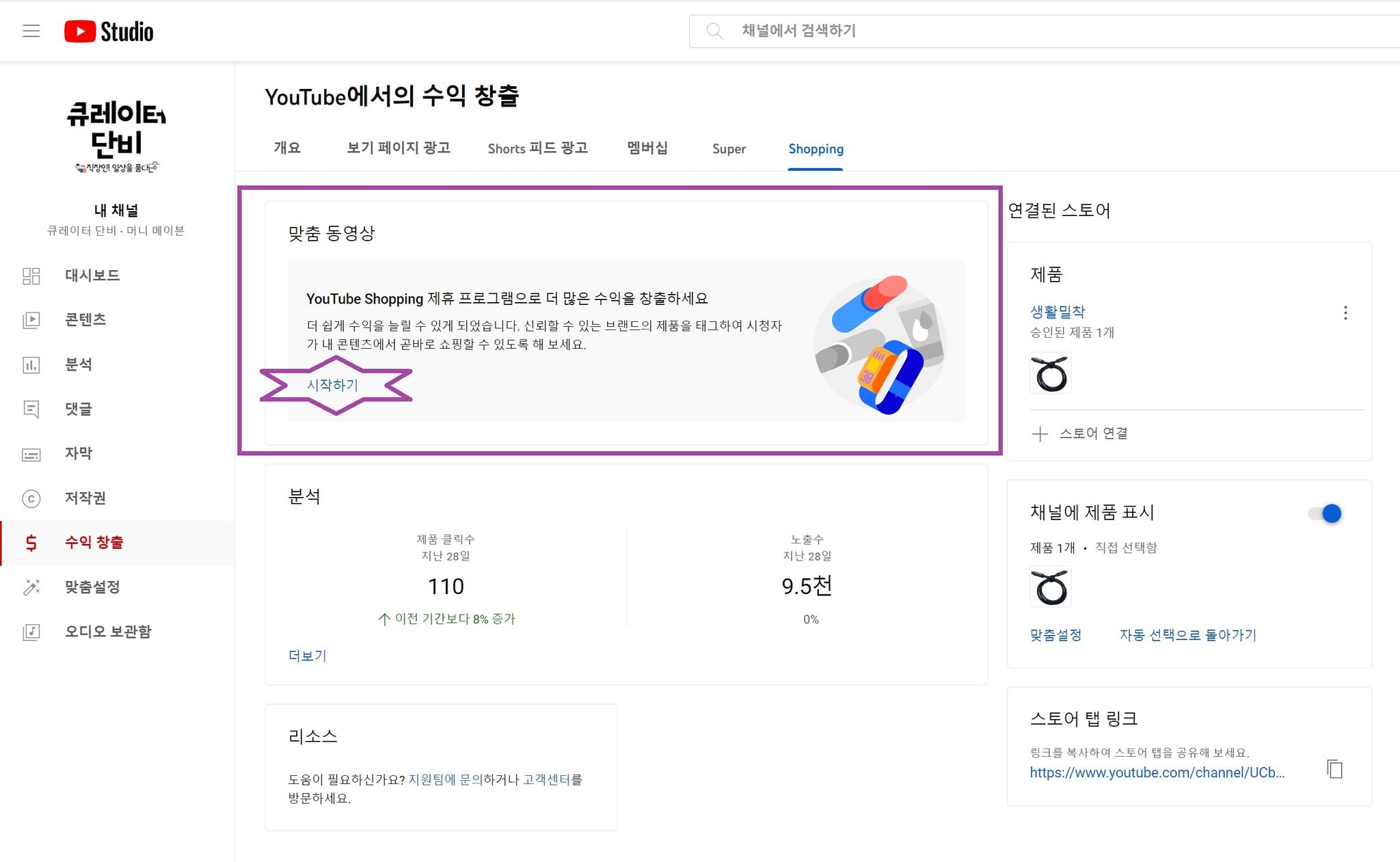This screenshot has width=1400, height=862.
Task: Switch to the Super tab
Action: pyautogui.click(x=729, y=148)
